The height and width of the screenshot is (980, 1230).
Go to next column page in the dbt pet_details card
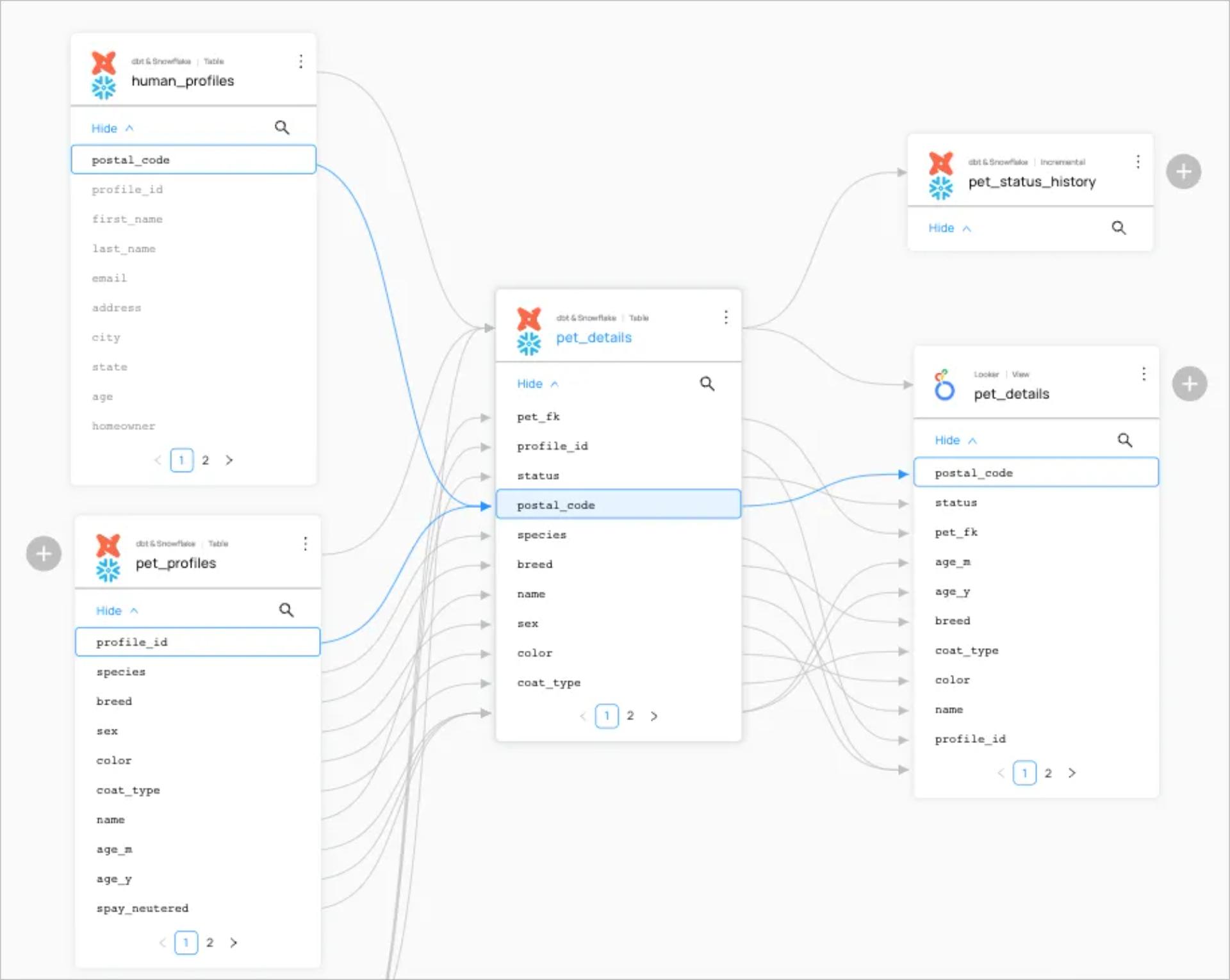pyautogui.click(x=654, y=716)
